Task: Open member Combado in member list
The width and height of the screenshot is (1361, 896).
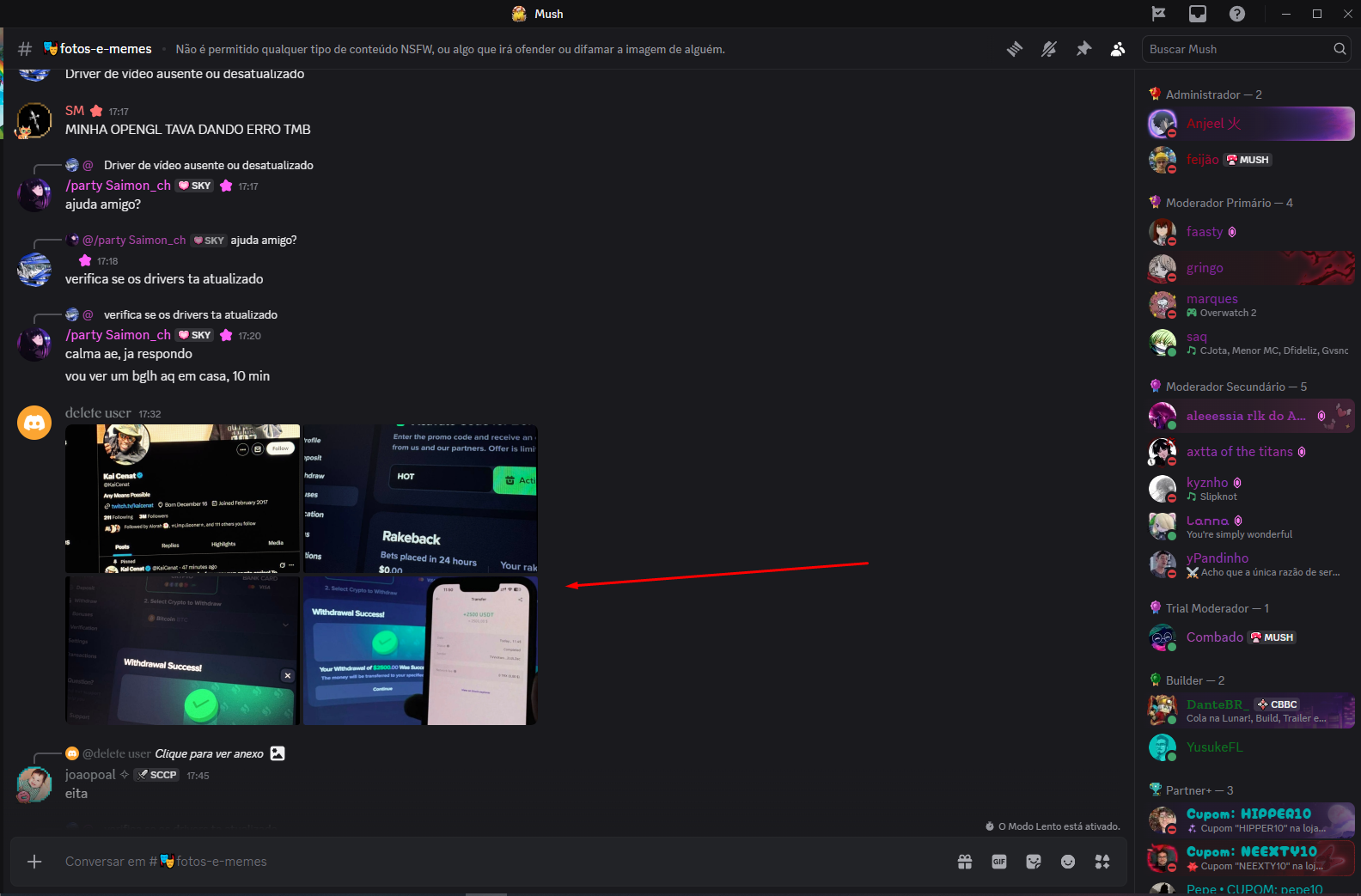Action: click(x=1251, y=637)
